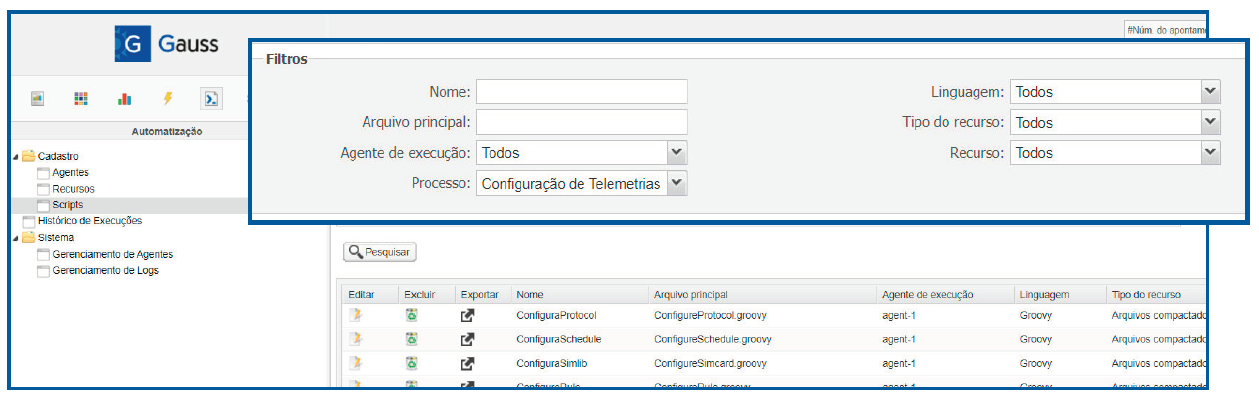Sort by the Nome column header
Screen dimensions: 1259x403
(x=530, y=295)
